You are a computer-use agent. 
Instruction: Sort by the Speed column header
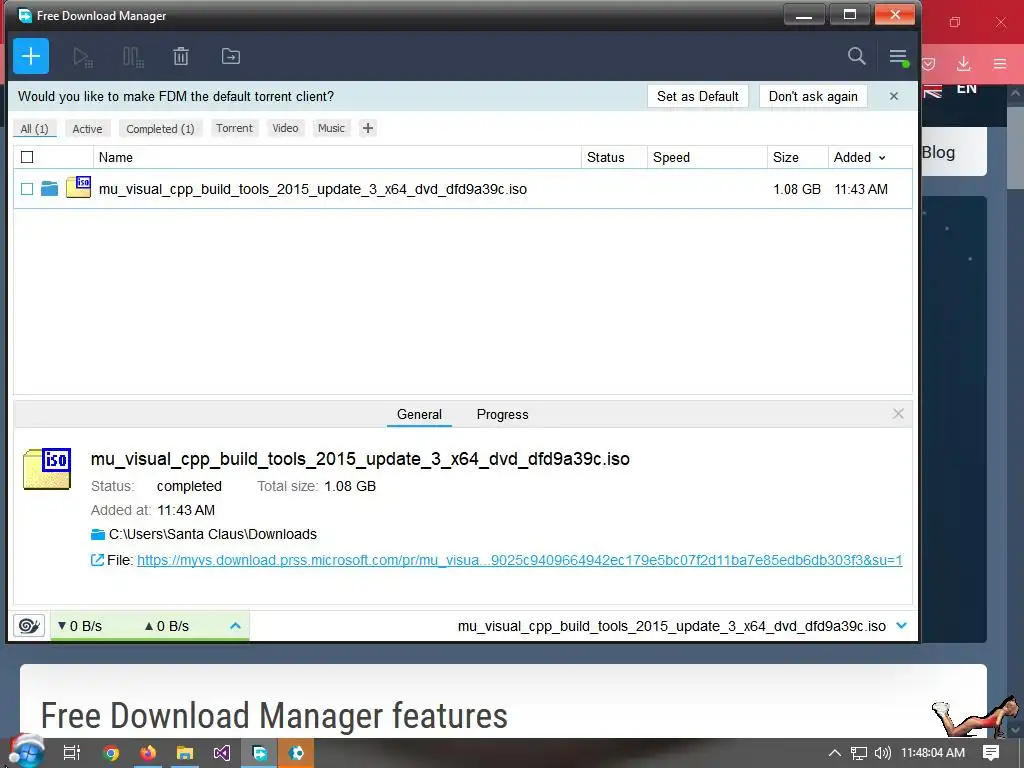[671, 157]
